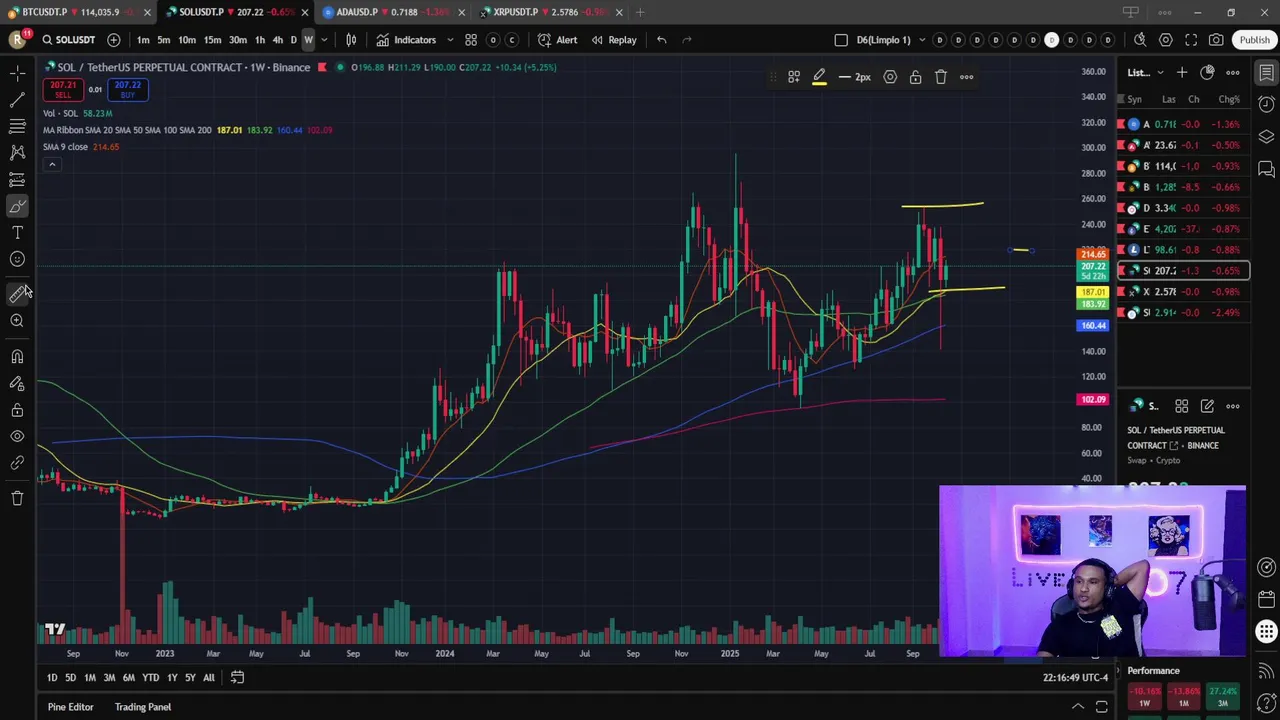Image resolution: width=1280 pixels, height=720 pixels.
Task: Open the Alerts panel clock icon
Action: (x=1266, y=104)
